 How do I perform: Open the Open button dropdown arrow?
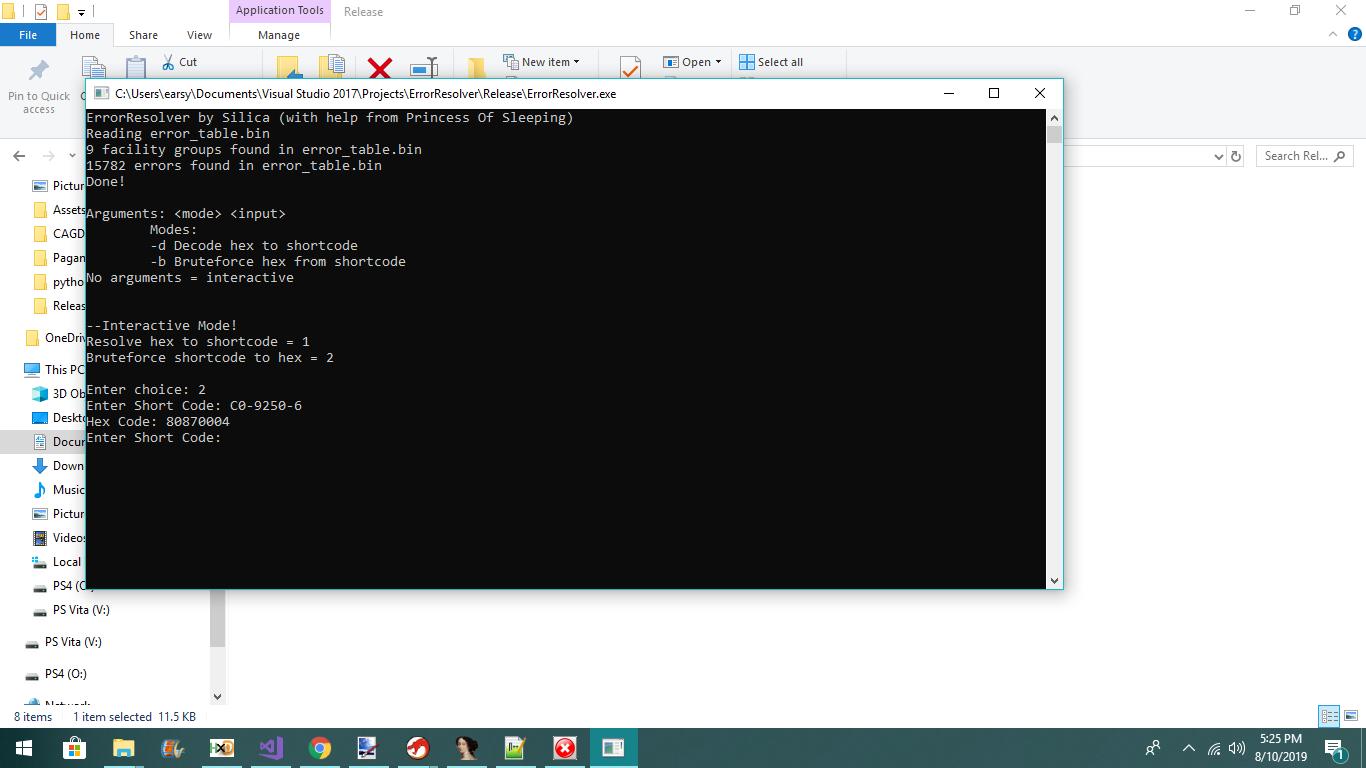coord(718,62)
